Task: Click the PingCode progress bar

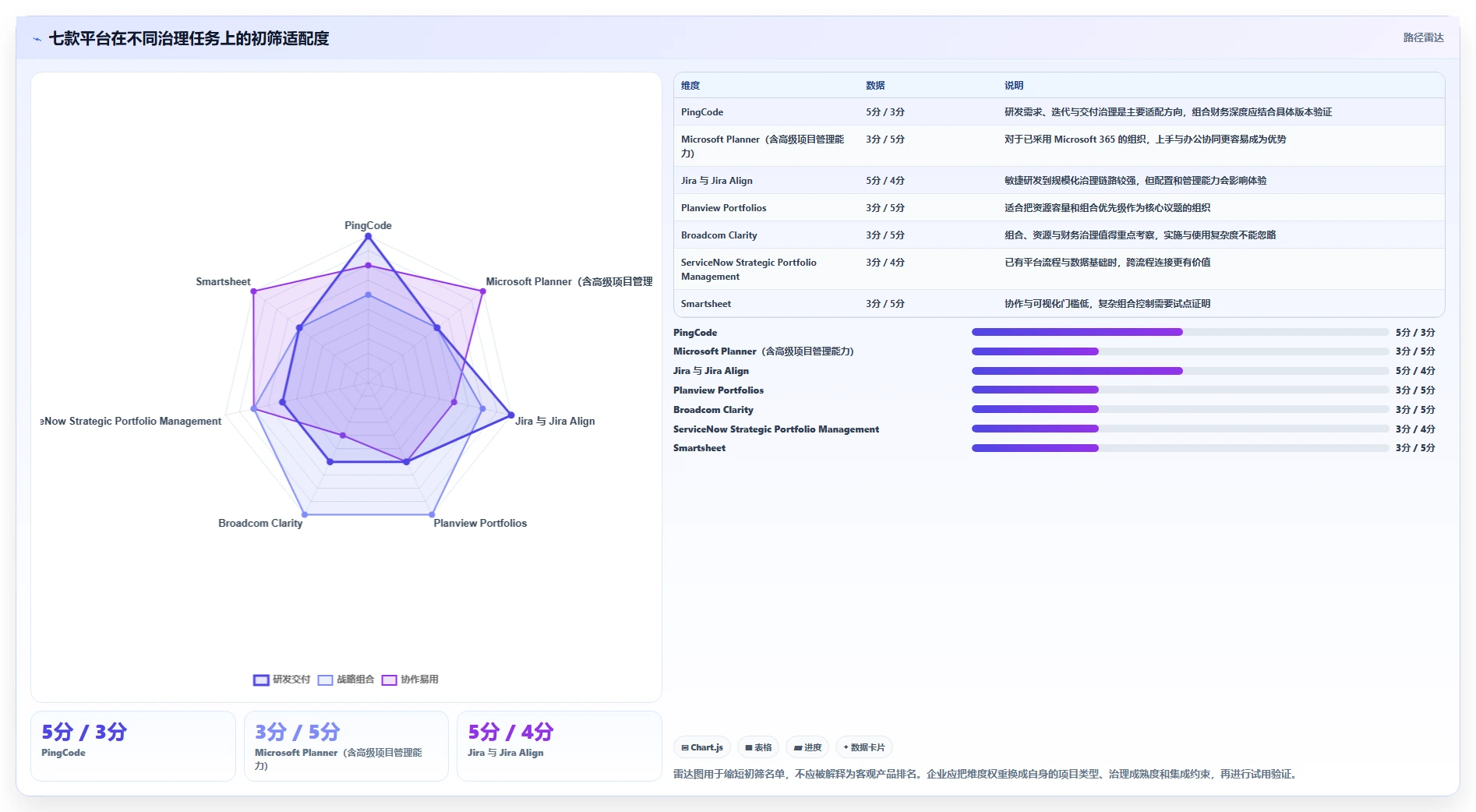Action: (x=1180, y=332)
